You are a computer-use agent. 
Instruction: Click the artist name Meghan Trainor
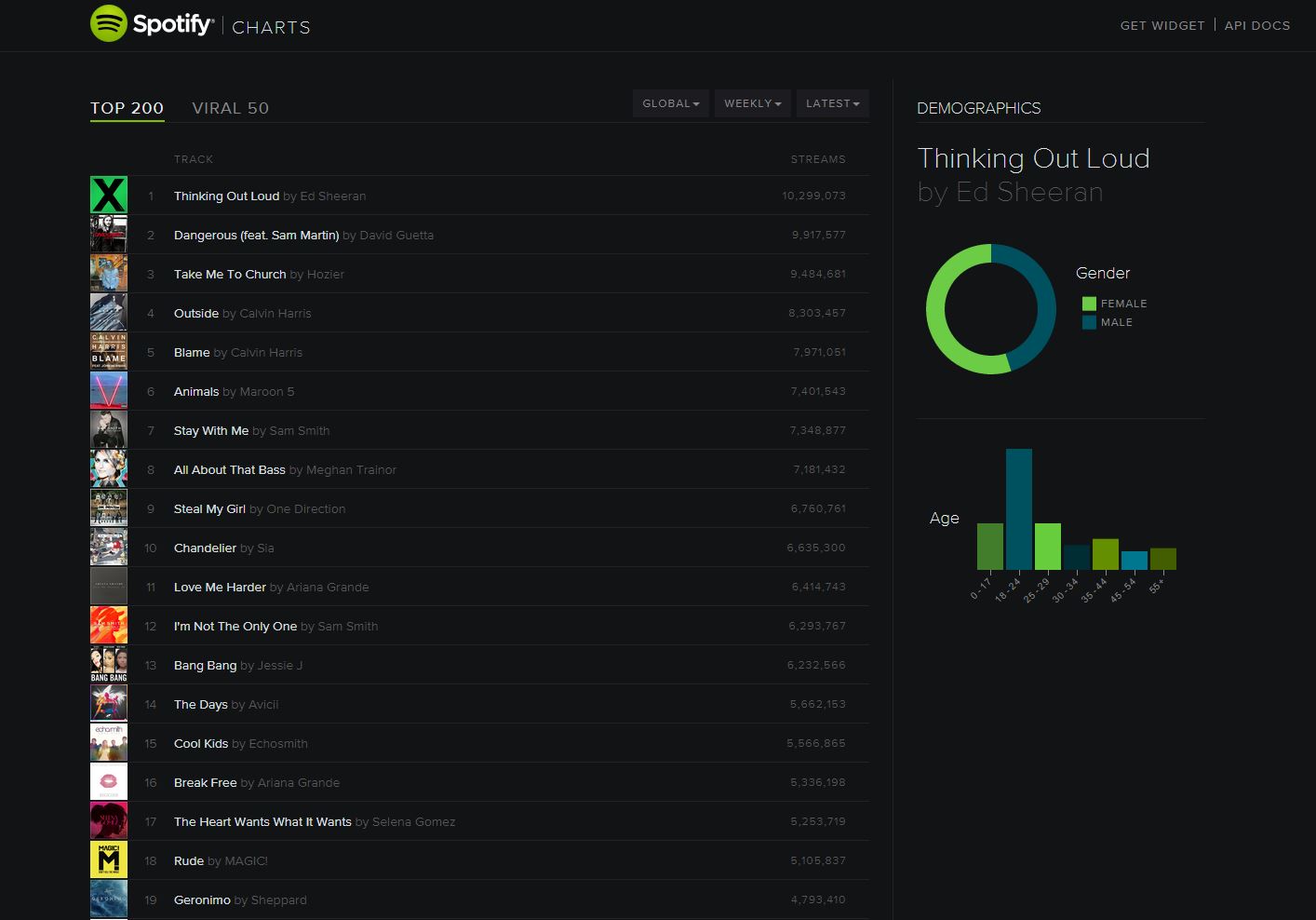(x=351, y=469)
